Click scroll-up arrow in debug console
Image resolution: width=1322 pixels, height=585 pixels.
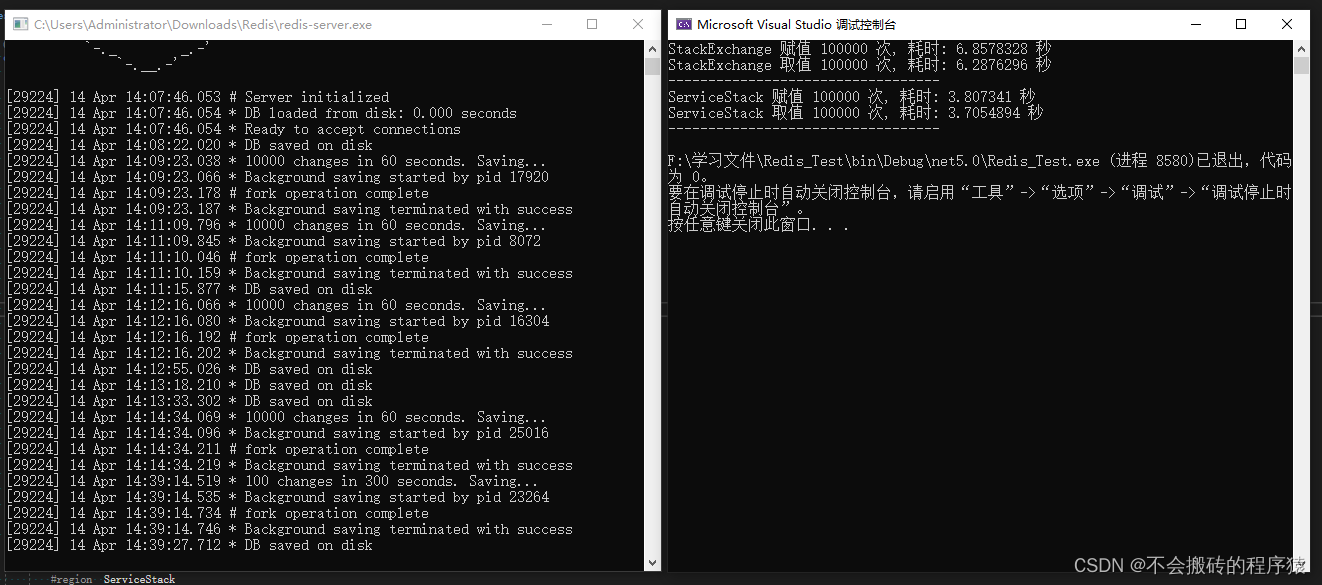click(x=1301, y=48)
